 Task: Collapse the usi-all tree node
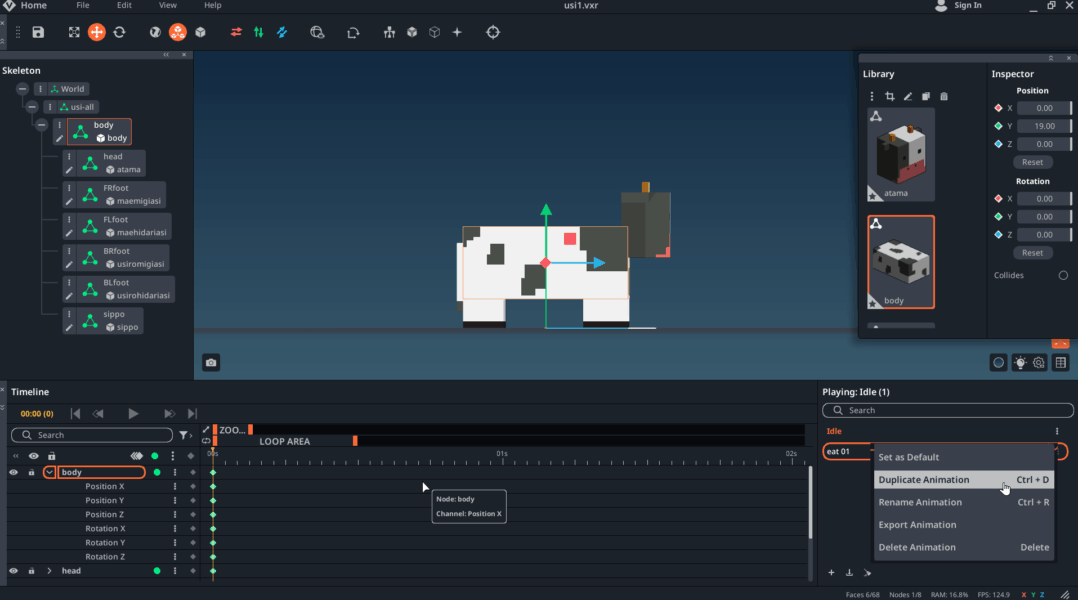[x=32, y=107]
